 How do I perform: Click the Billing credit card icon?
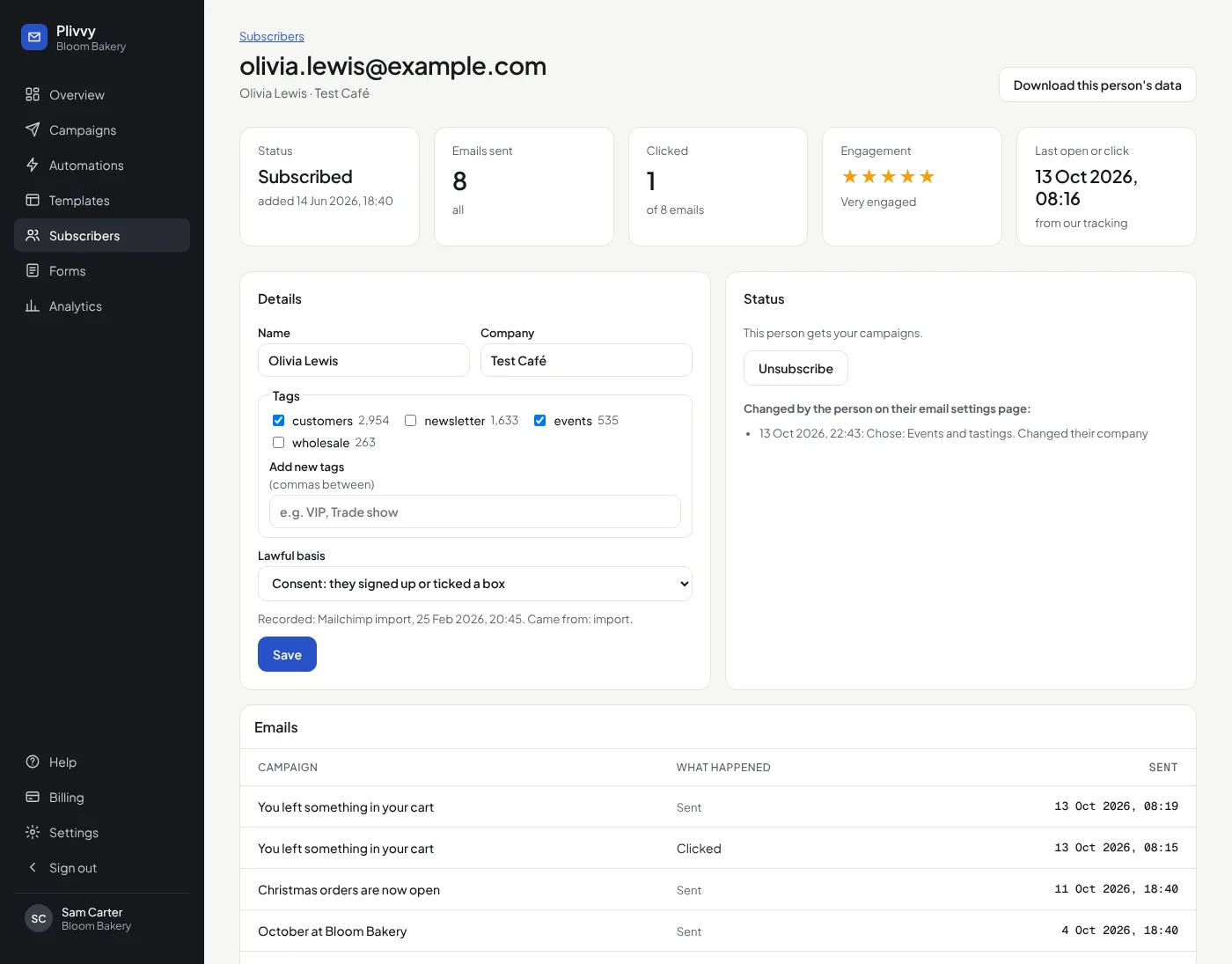(x=33, y=797)
